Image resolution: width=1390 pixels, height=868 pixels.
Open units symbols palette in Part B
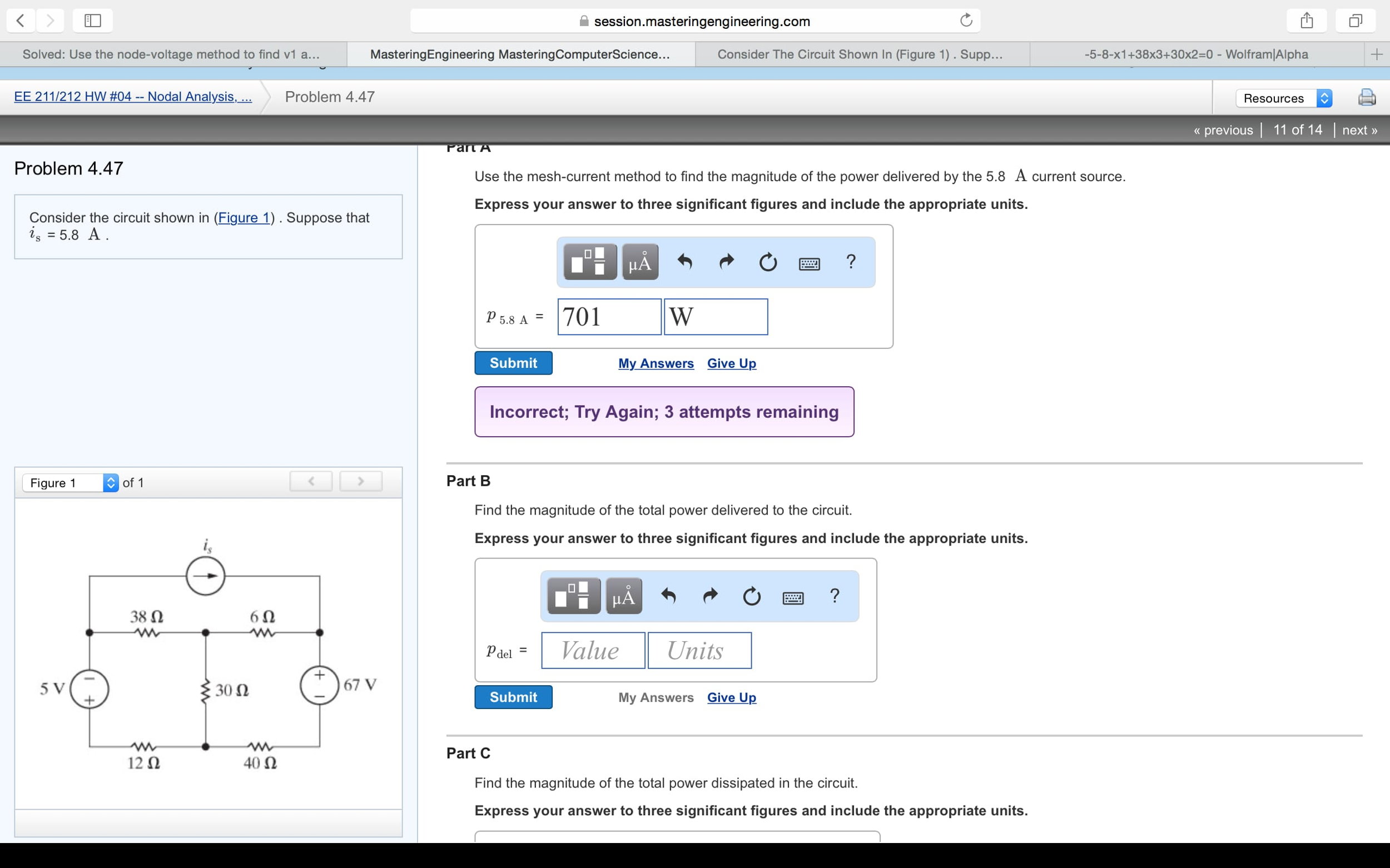pos(624,596)
